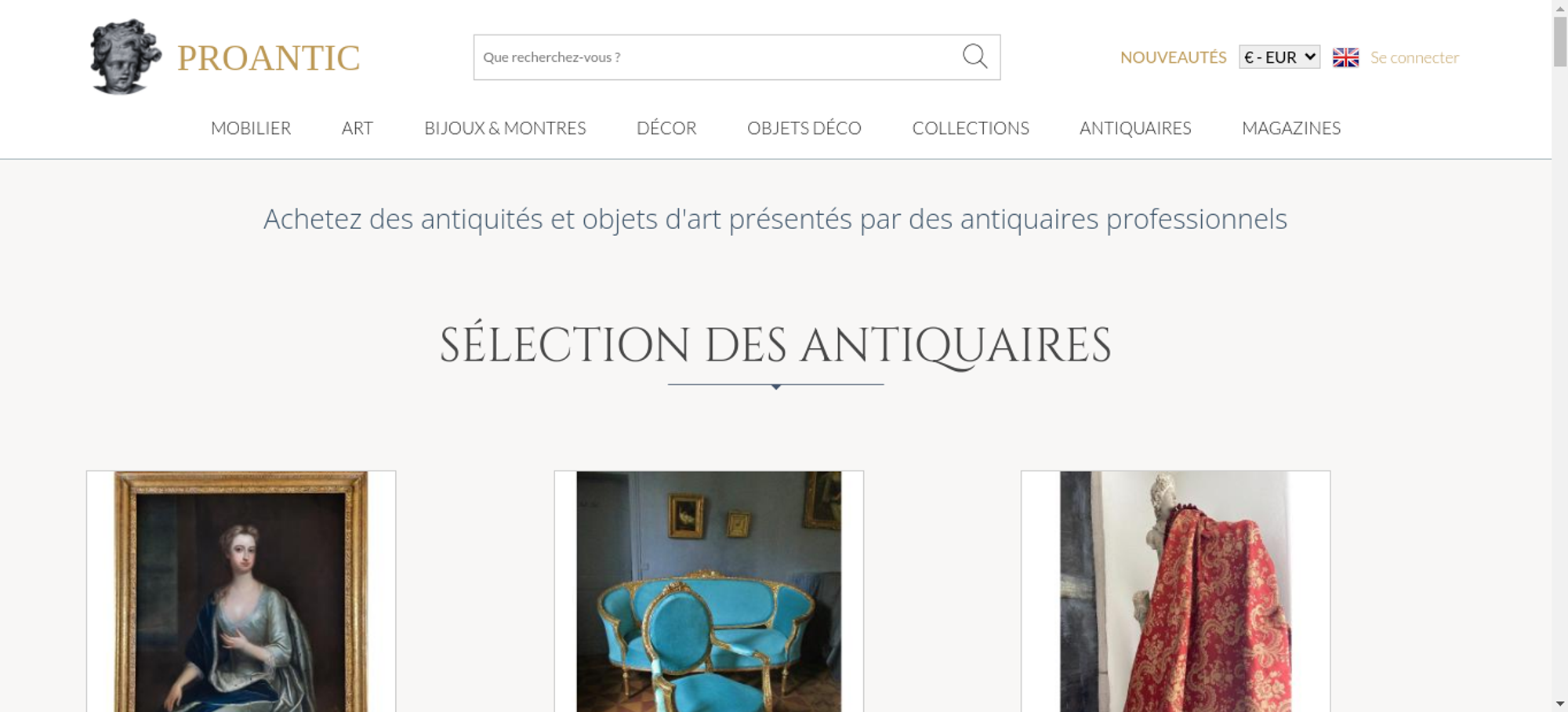The height and width of the screenshot is (712, 1568).
Task: Open the Antiquaires menu
Action: point(1135,128)
